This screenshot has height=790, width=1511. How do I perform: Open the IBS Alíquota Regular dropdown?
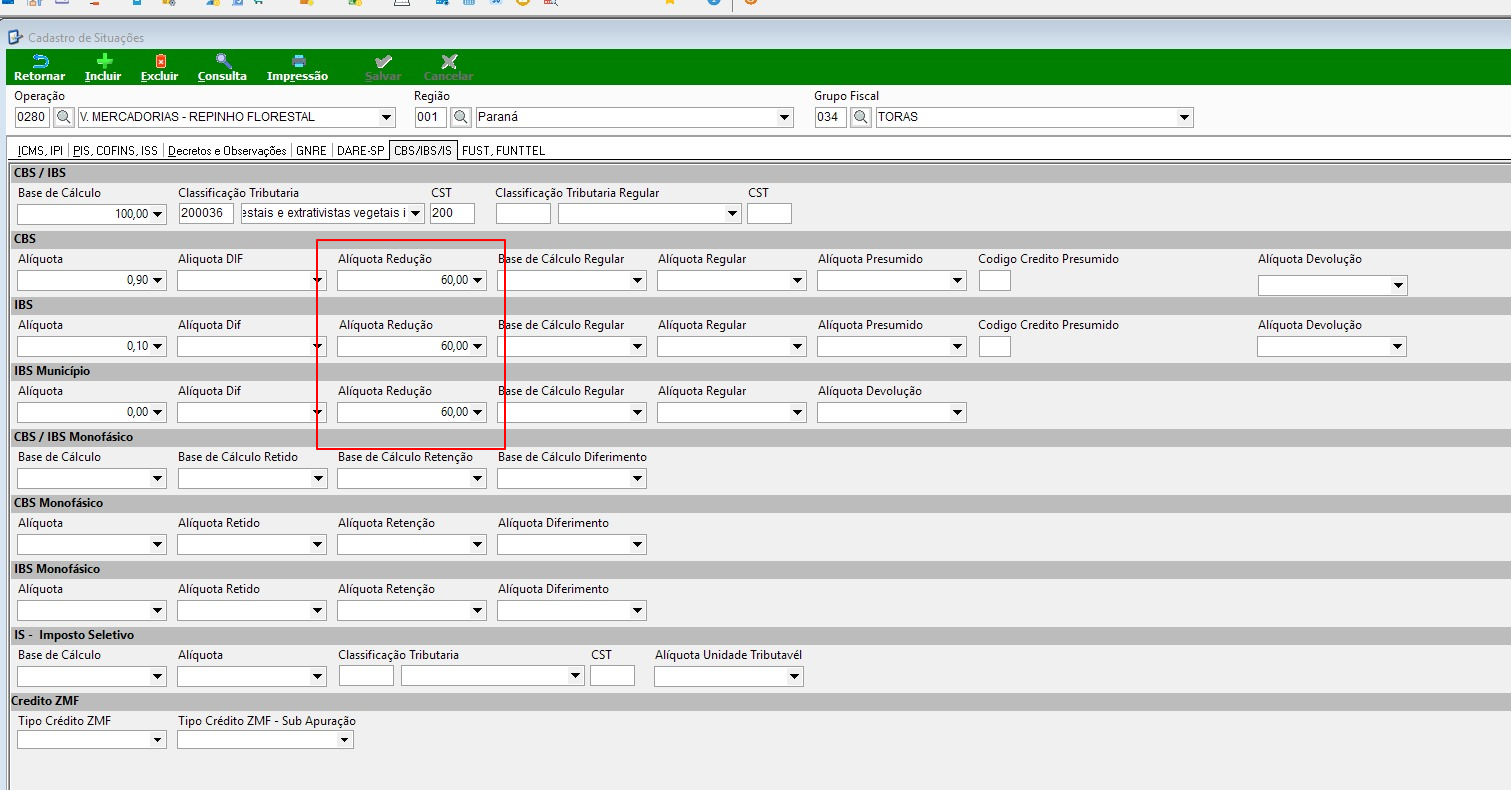(x=798, y=346)
